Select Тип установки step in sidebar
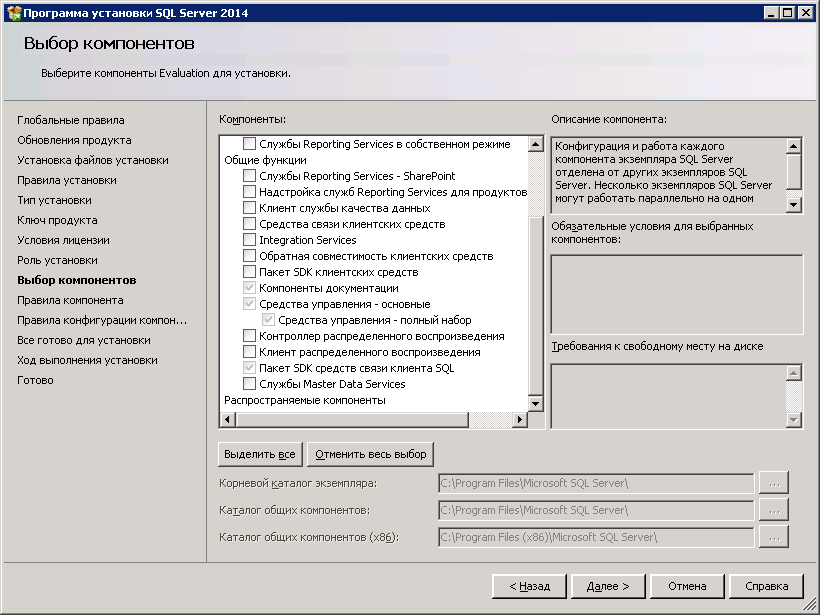 click(x=54, y=200)
